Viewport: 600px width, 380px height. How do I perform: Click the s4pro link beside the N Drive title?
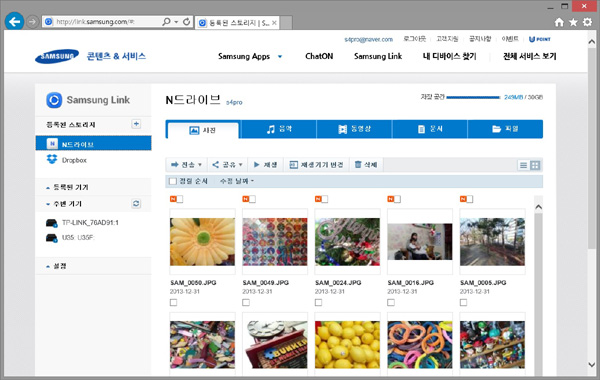click(x=234, y=103)
